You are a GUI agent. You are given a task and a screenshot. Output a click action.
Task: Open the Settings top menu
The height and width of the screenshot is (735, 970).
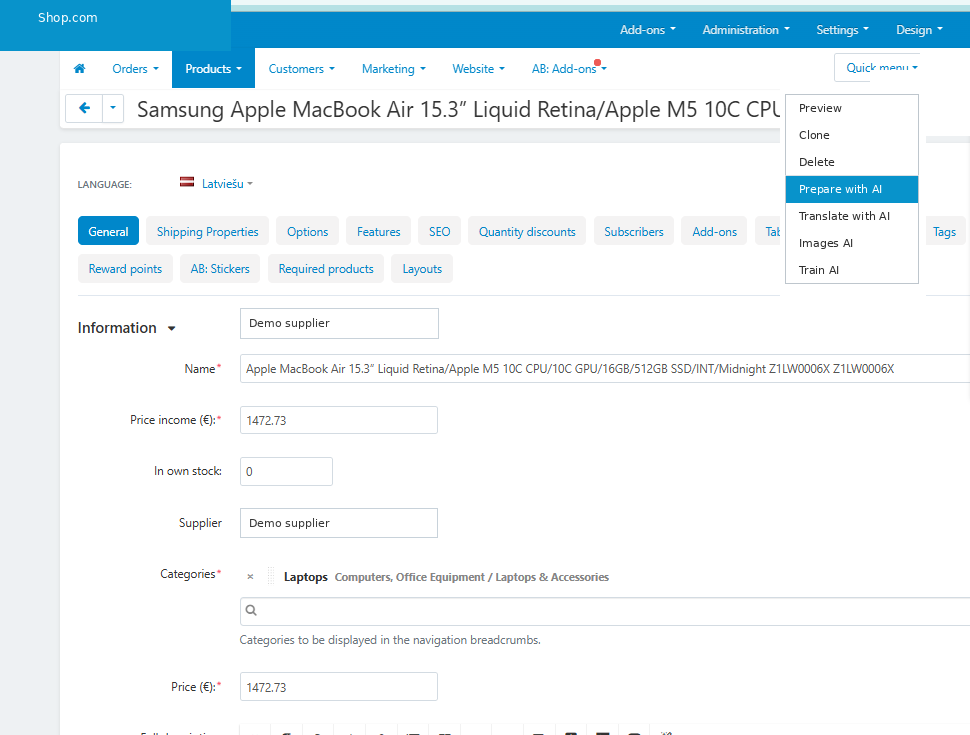[843, 30]
